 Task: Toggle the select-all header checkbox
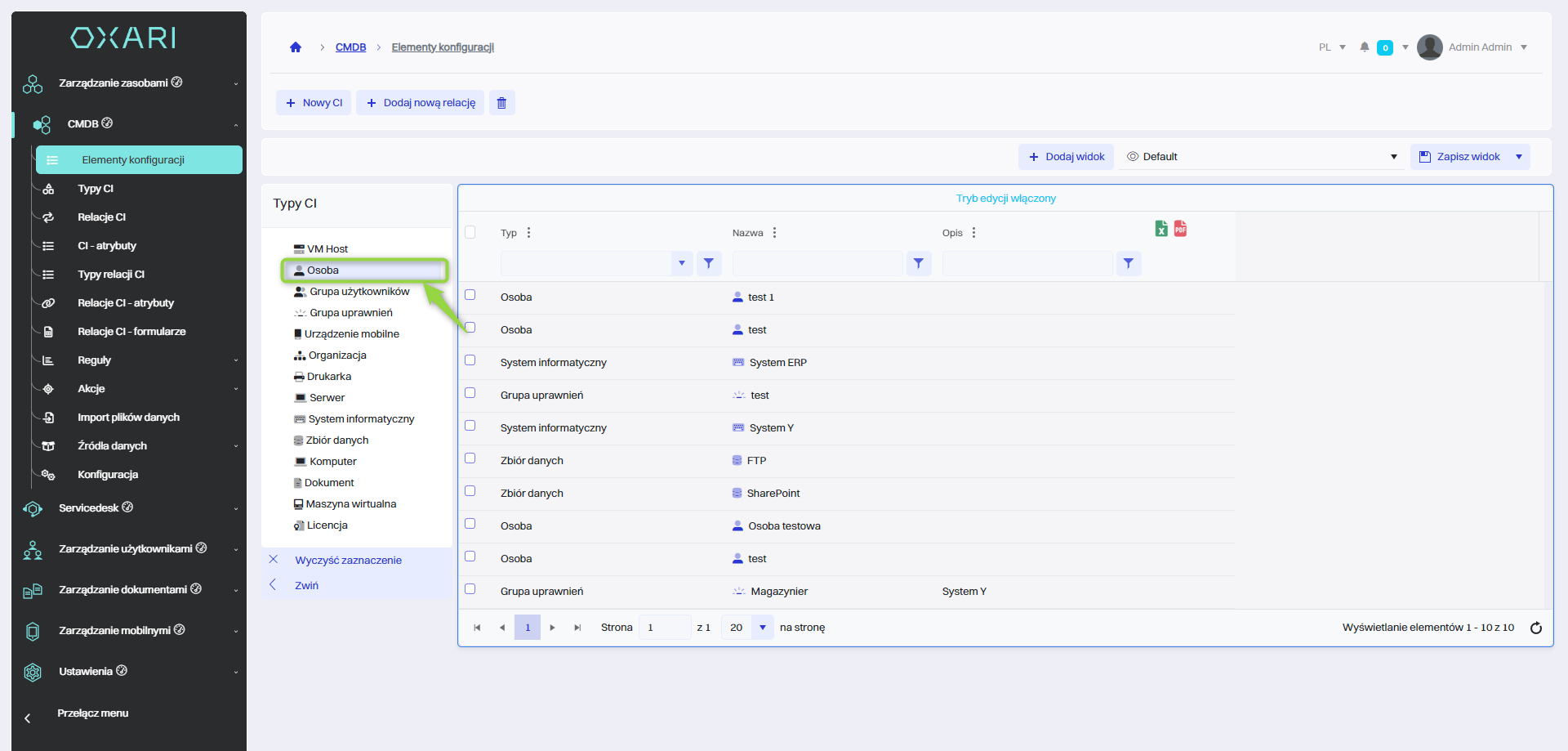[x=470, y=232]
